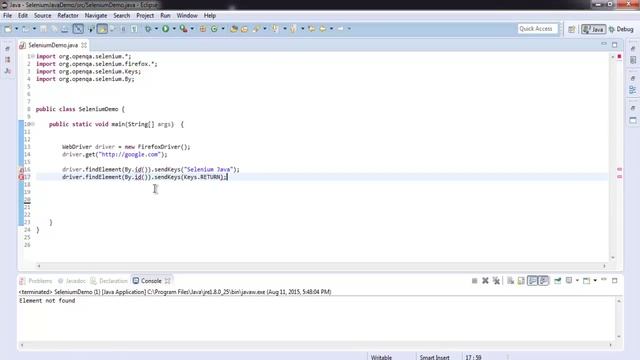
Task: Toggle Scroll Lock in Console toolbar
Action: (521, 281)
